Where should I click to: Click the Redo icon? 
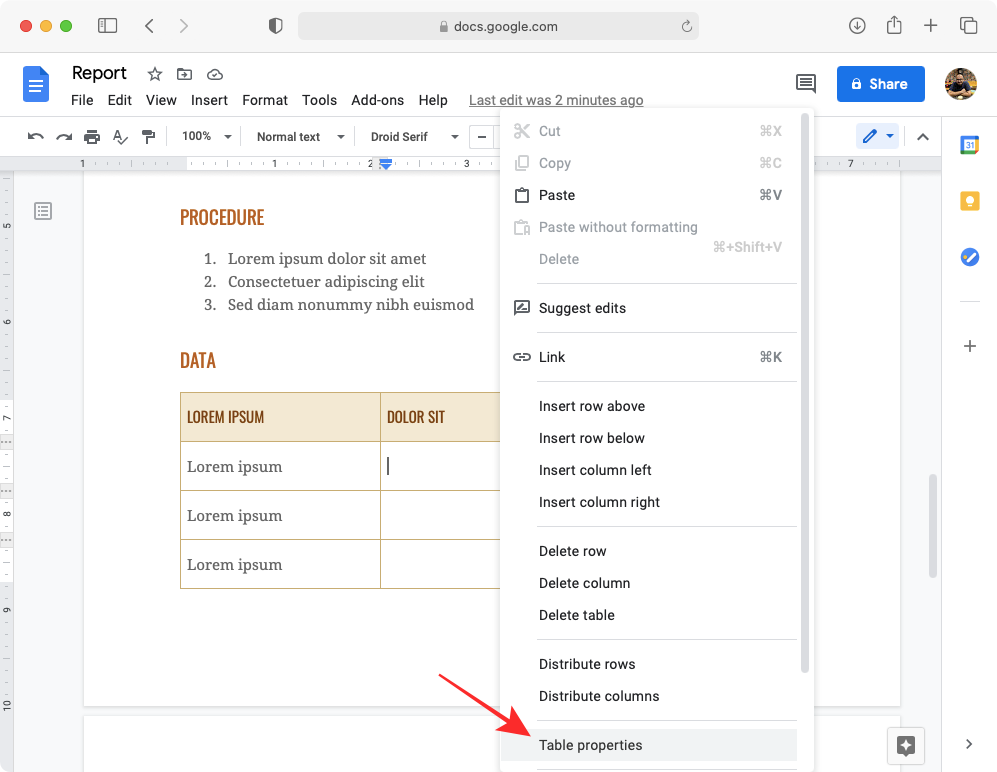point(63,136)
